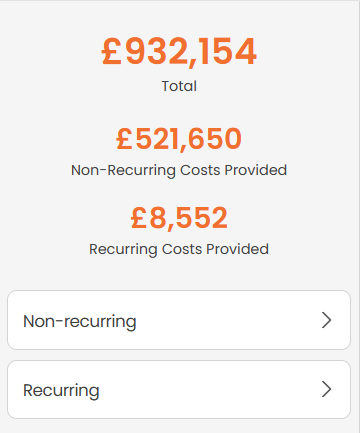Select the Non-recurring text label in card
Viewport: 360px width, 433px height.
[x=80, y=322]
